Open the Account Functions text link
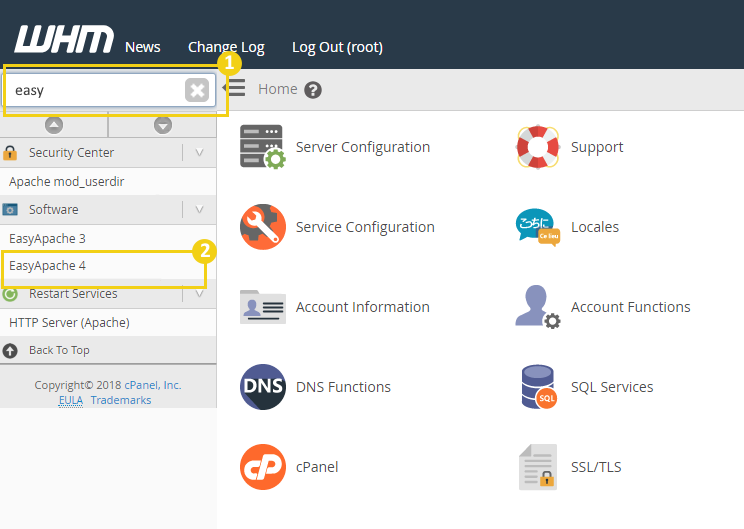Image resolution: width=744 pixels, height=529 pixels. coord(631,307)
